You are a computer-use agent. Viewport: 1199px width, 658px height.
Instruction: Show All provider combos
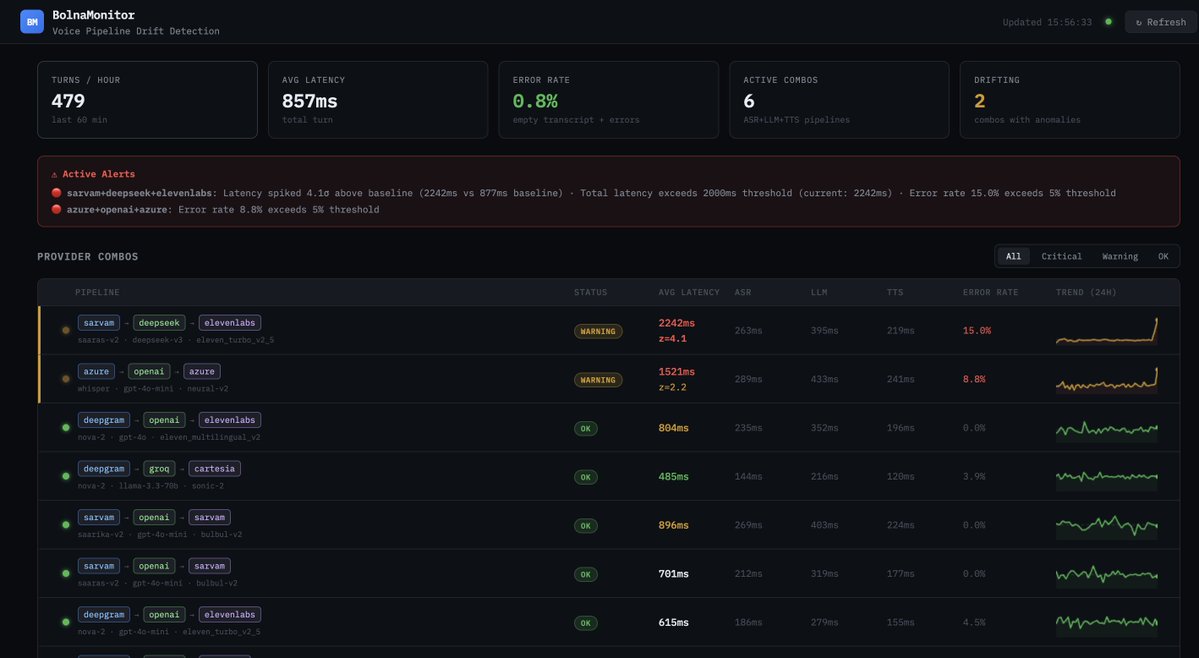tap(1013, 257)
